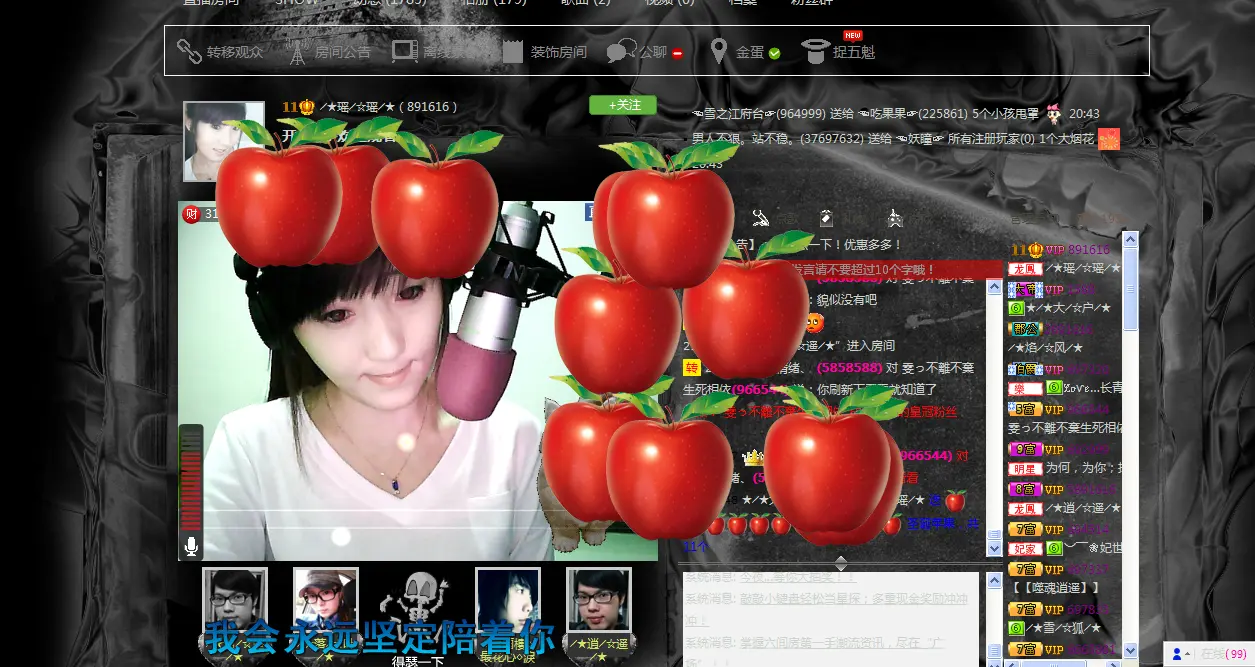Viewport: 1255px width, 667px height.
Task: Click the chat panel splitter handle
Action: point(841,563)
